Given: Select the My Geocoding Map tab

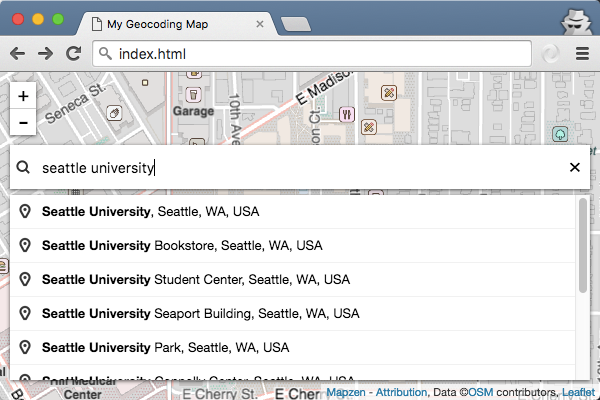Looking at the screenshot, I should point(176,24).
